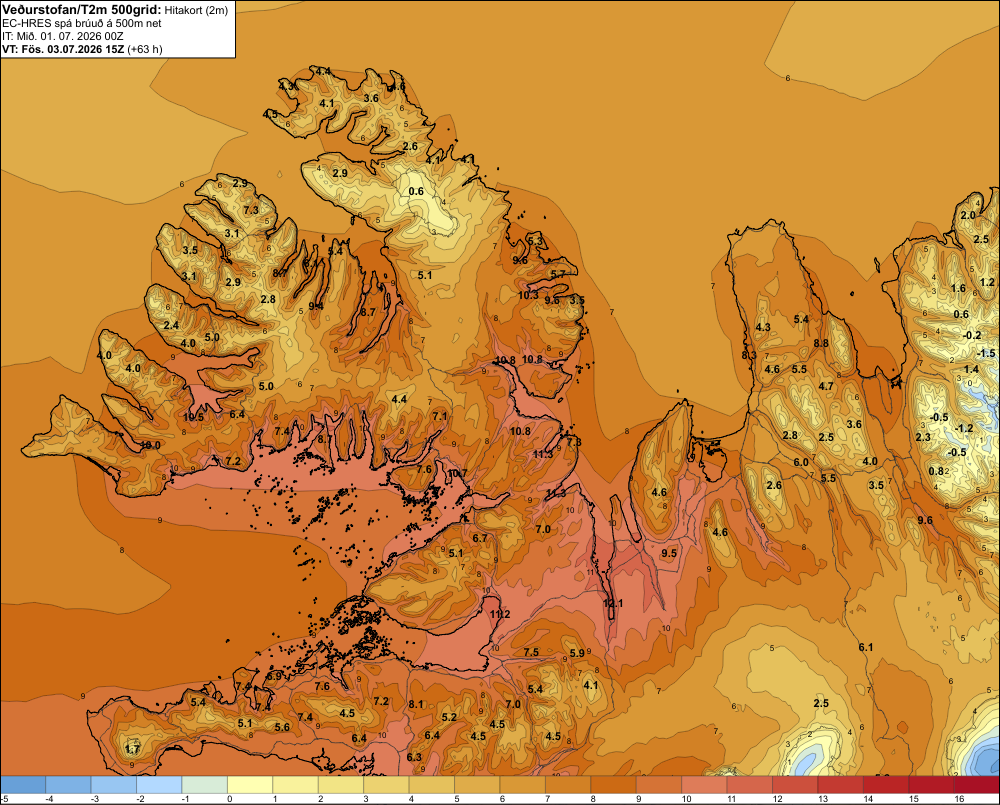Select the dark red legend swatch between 15 and 16
Viewport: 1000px width, 805px height.
[x=931, y=785]
